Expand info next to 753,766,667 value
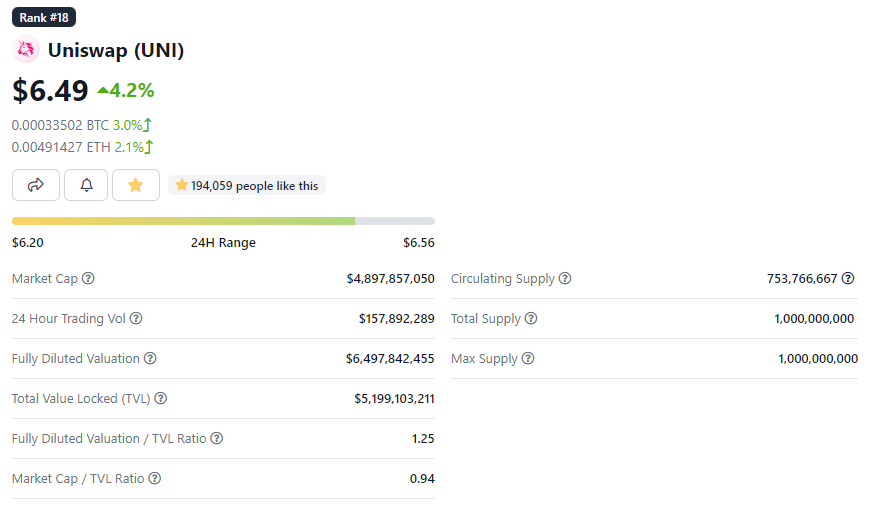Screen dimensions: 873x513 click(849, 279)
